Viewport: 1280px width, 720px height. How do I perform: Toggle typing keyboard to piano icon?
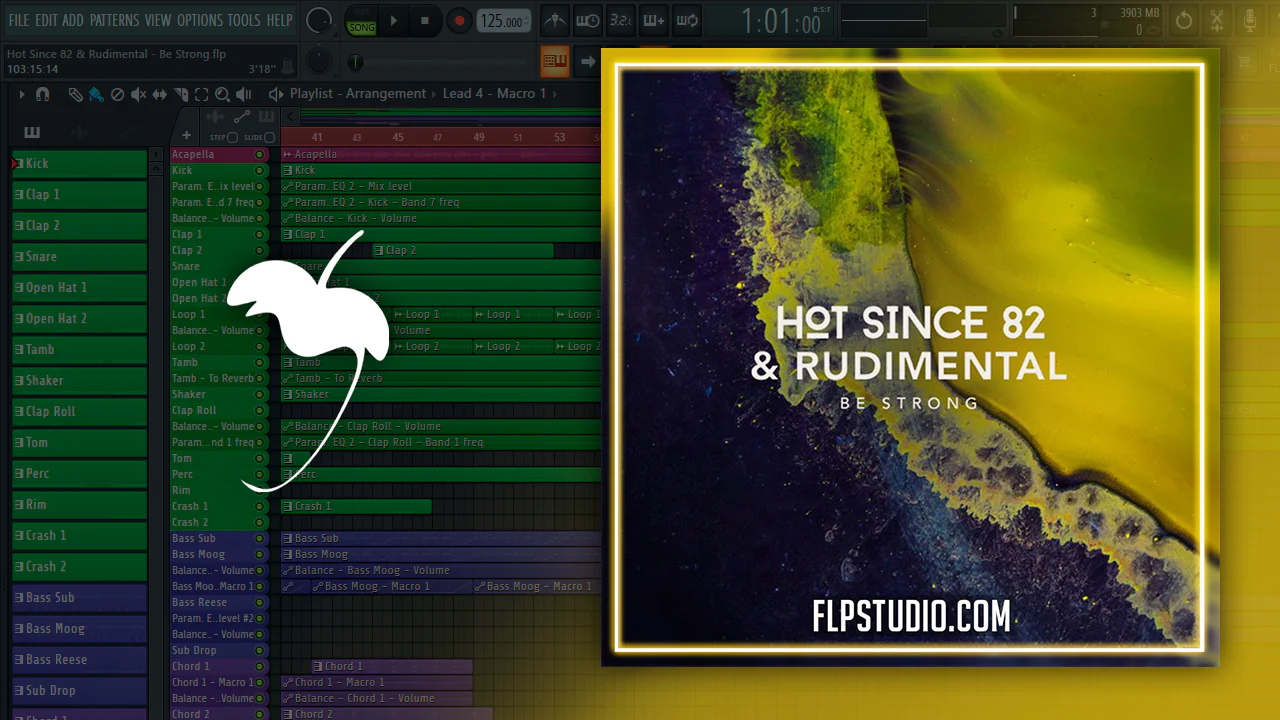[554, 62]
